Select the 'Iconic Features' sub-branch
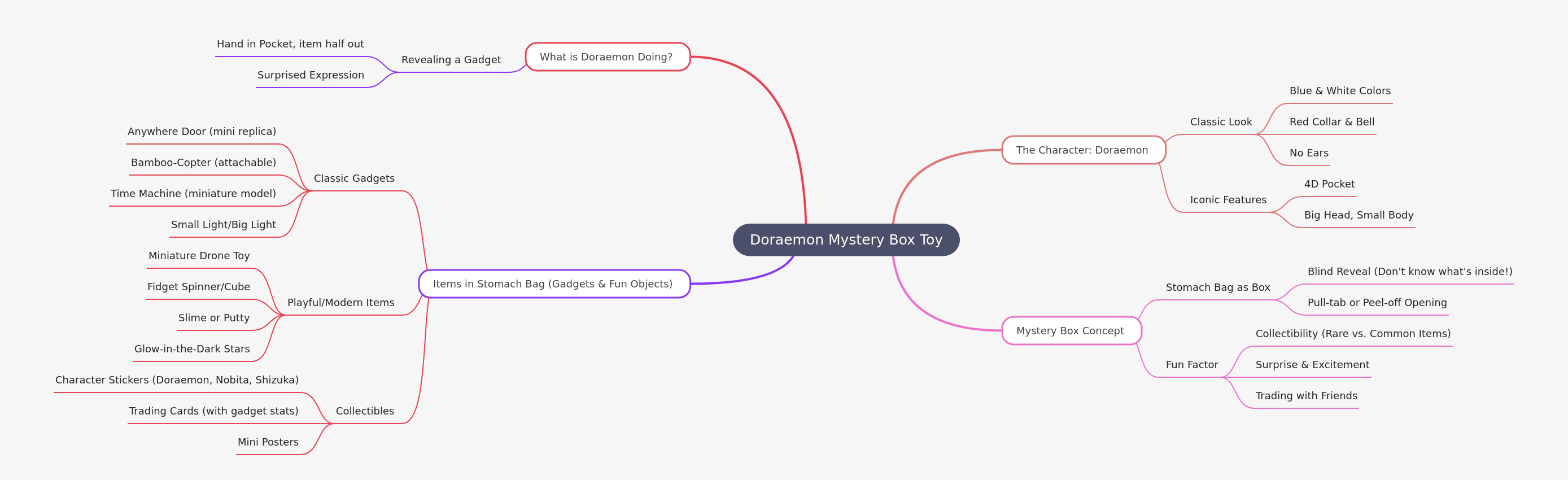 [1228, 200]
